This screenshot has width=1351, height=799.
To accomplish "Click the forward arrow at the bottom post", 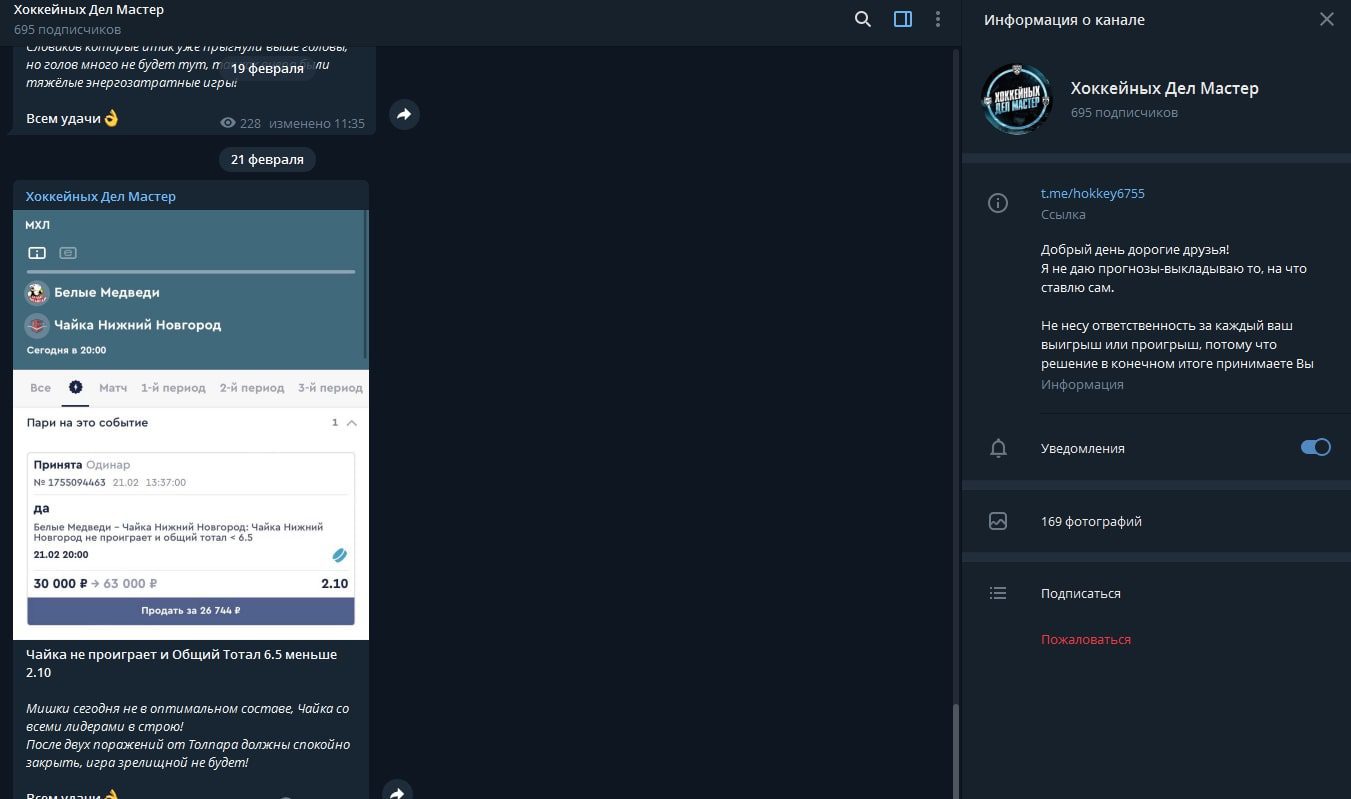I will tap(397, 793).
